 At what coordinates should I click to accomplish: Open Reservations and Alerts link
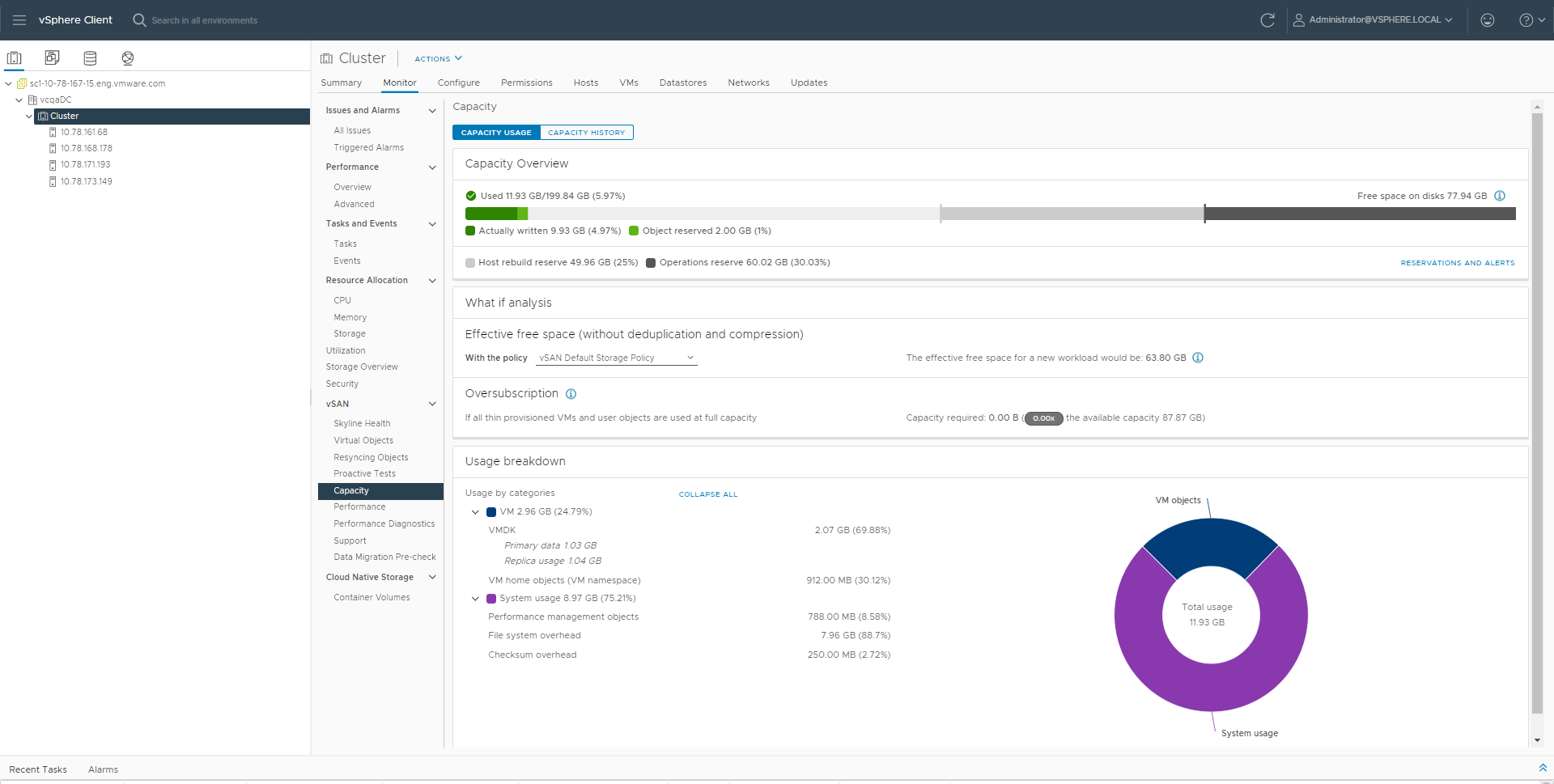[x=1458, y=263]
